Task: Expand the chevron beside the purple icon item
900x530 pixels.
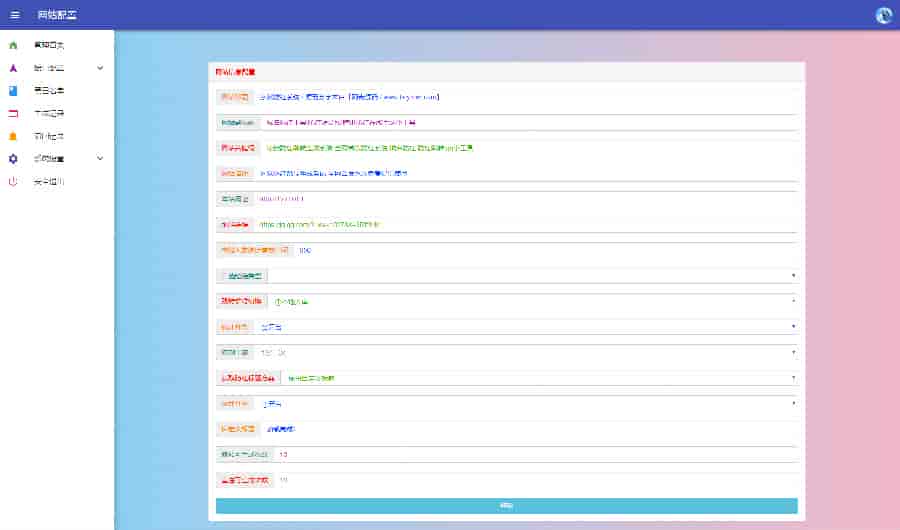Action: coord(100,68)
